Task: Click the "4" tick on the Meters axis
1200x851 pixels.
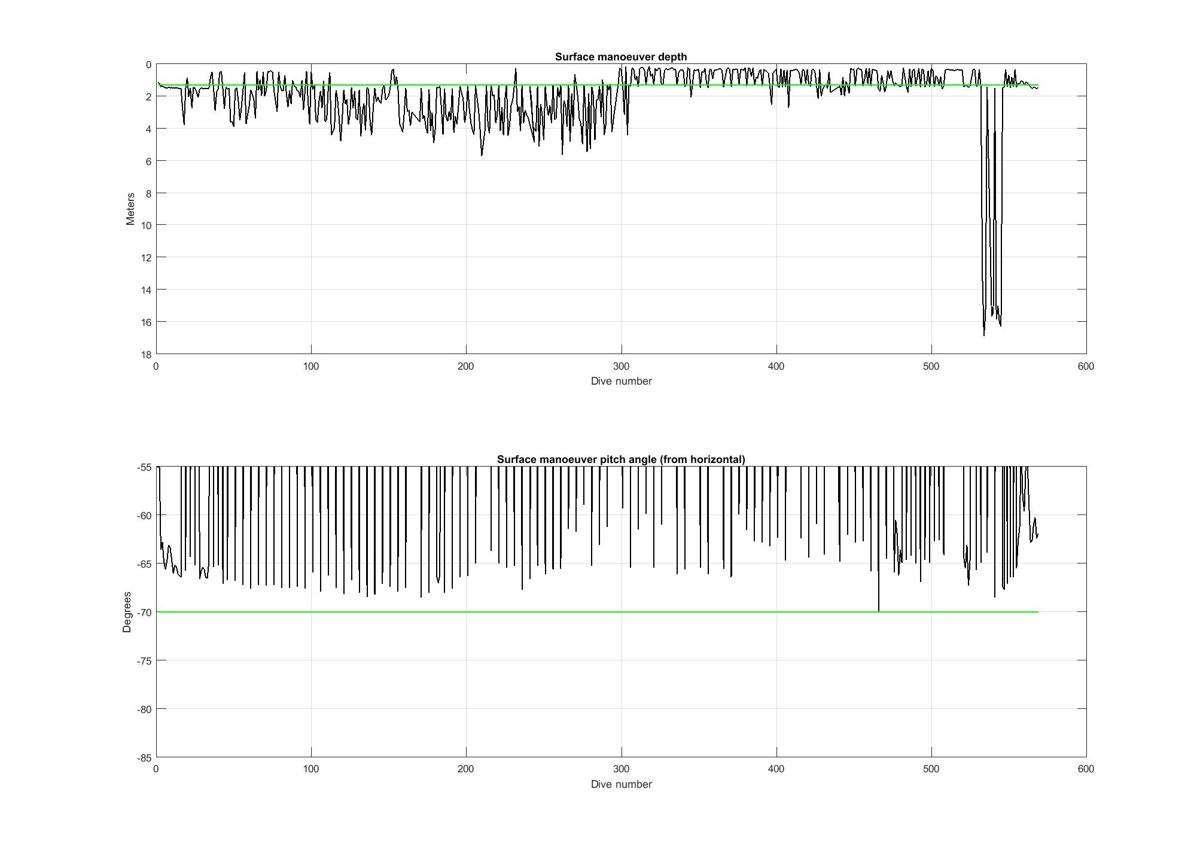Action: 148,129
